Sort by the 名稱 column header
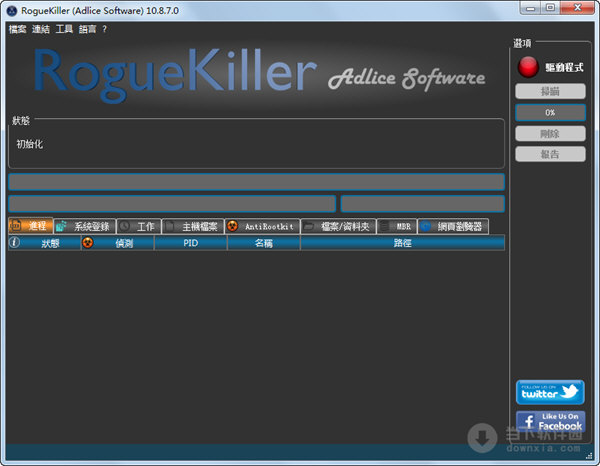The width and height of the screenshot is (600, 466). click(x=264, y=243)
